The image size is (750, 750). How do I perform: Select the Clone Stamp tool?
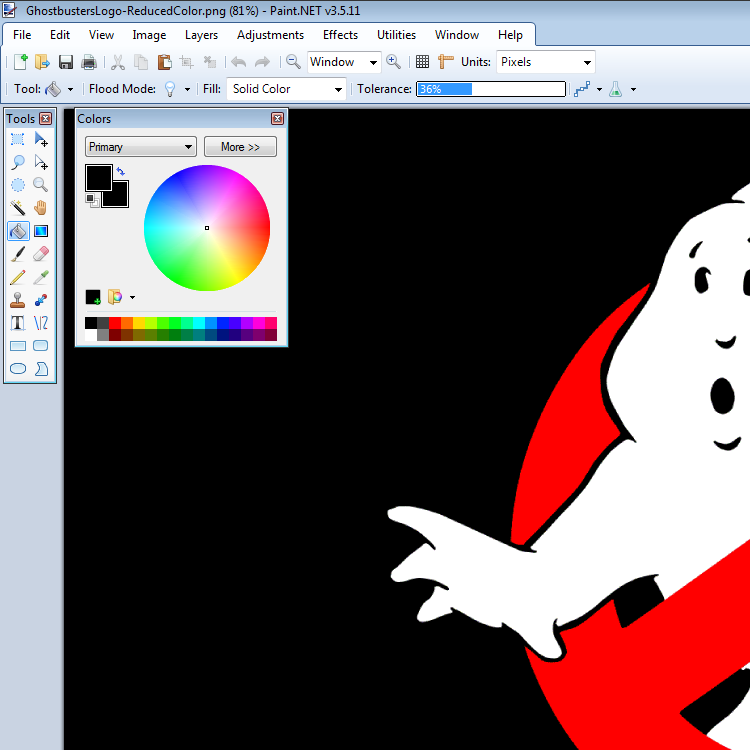point(18,300)
